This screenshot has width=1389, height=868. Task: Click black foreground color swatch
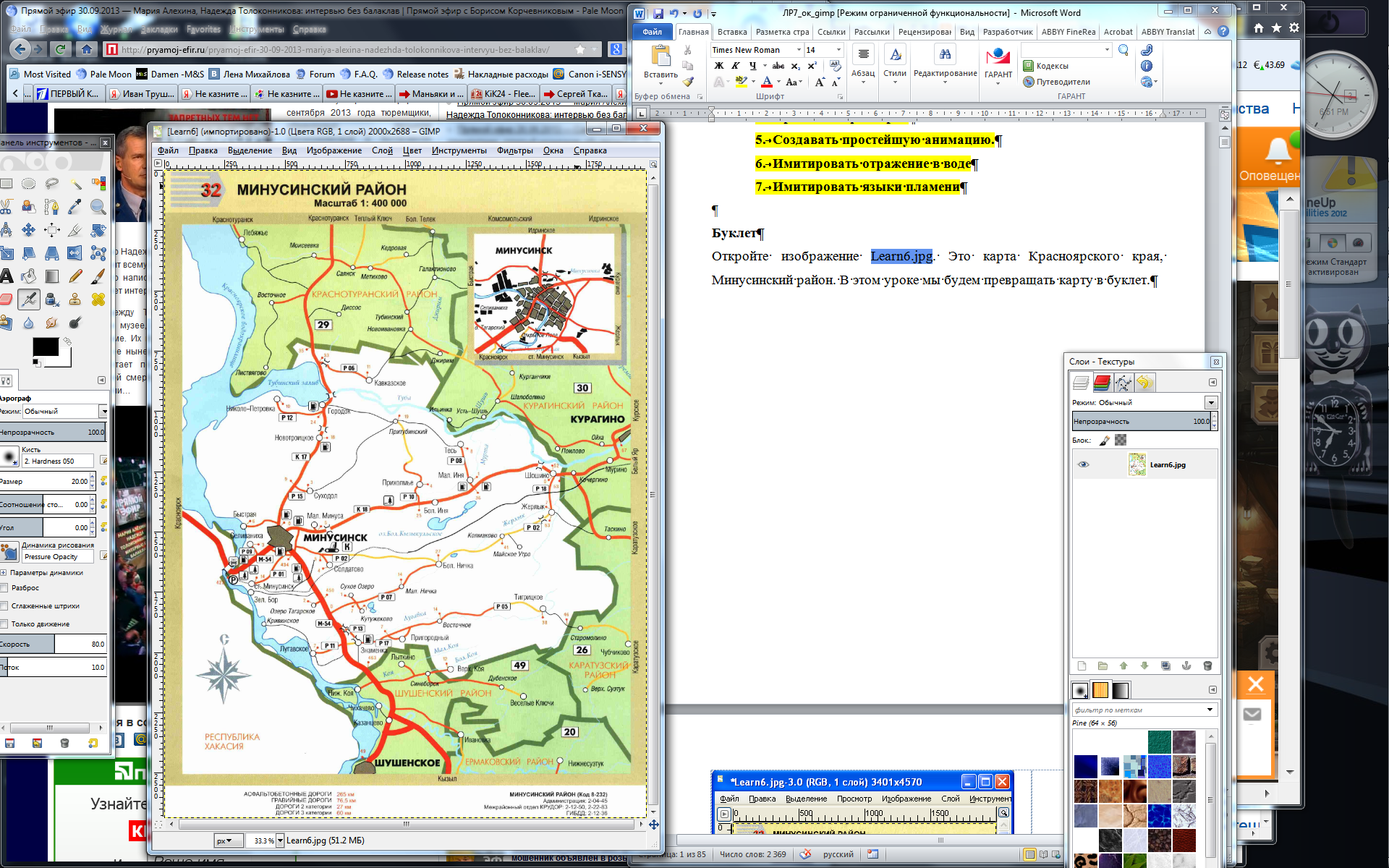46,347
